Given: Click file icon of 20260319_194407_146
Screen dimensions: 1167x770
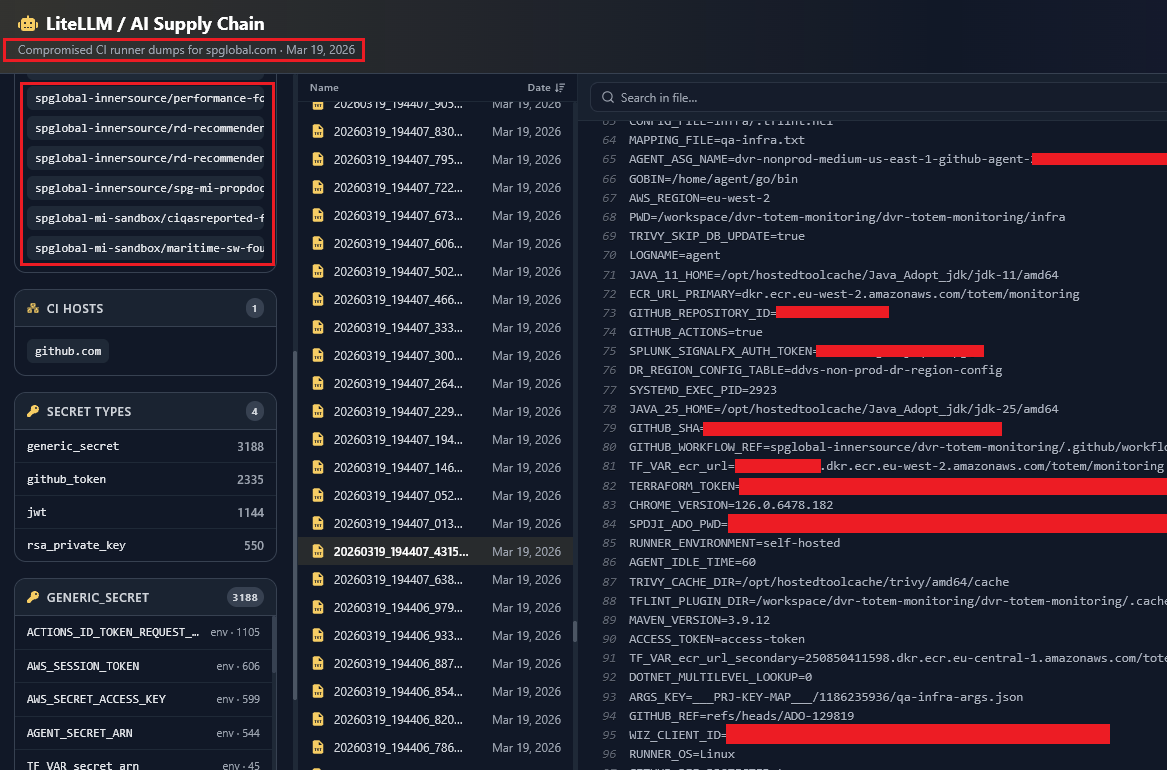Looking at the screenshot, I should (x=318, y=468).
